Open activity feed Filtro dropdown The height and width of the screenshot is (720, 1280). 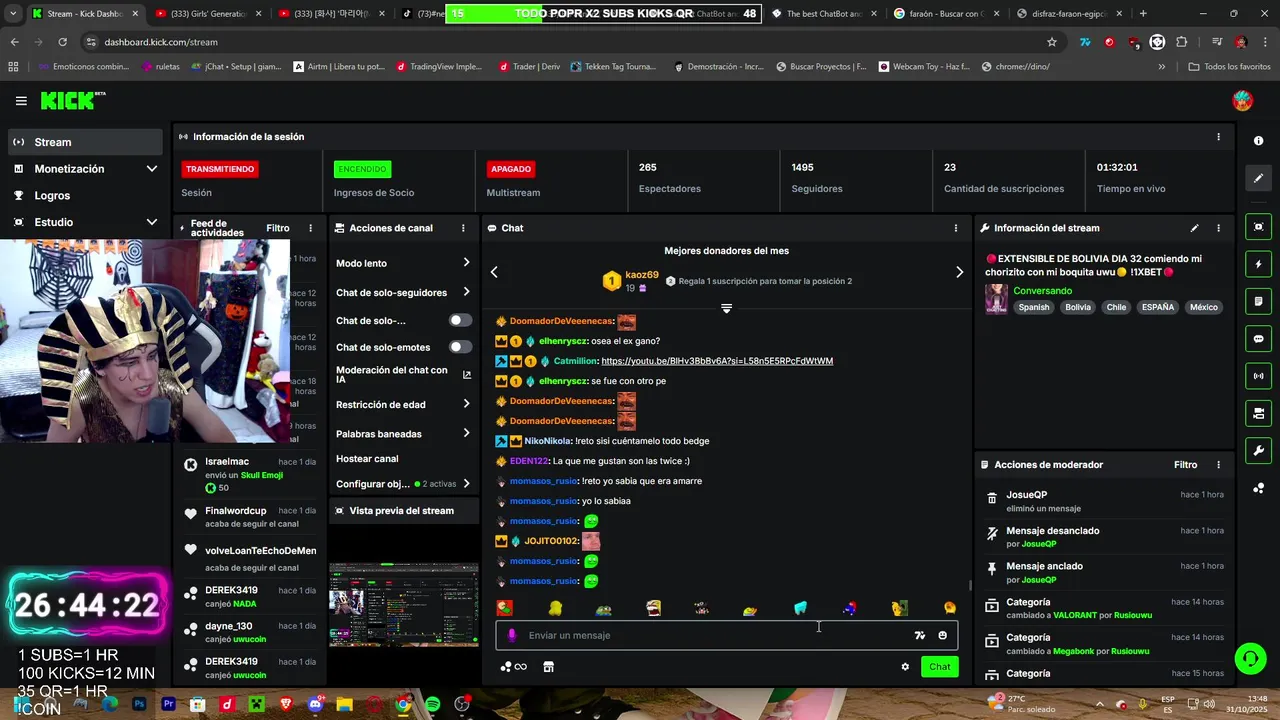[x=278, y=228]
